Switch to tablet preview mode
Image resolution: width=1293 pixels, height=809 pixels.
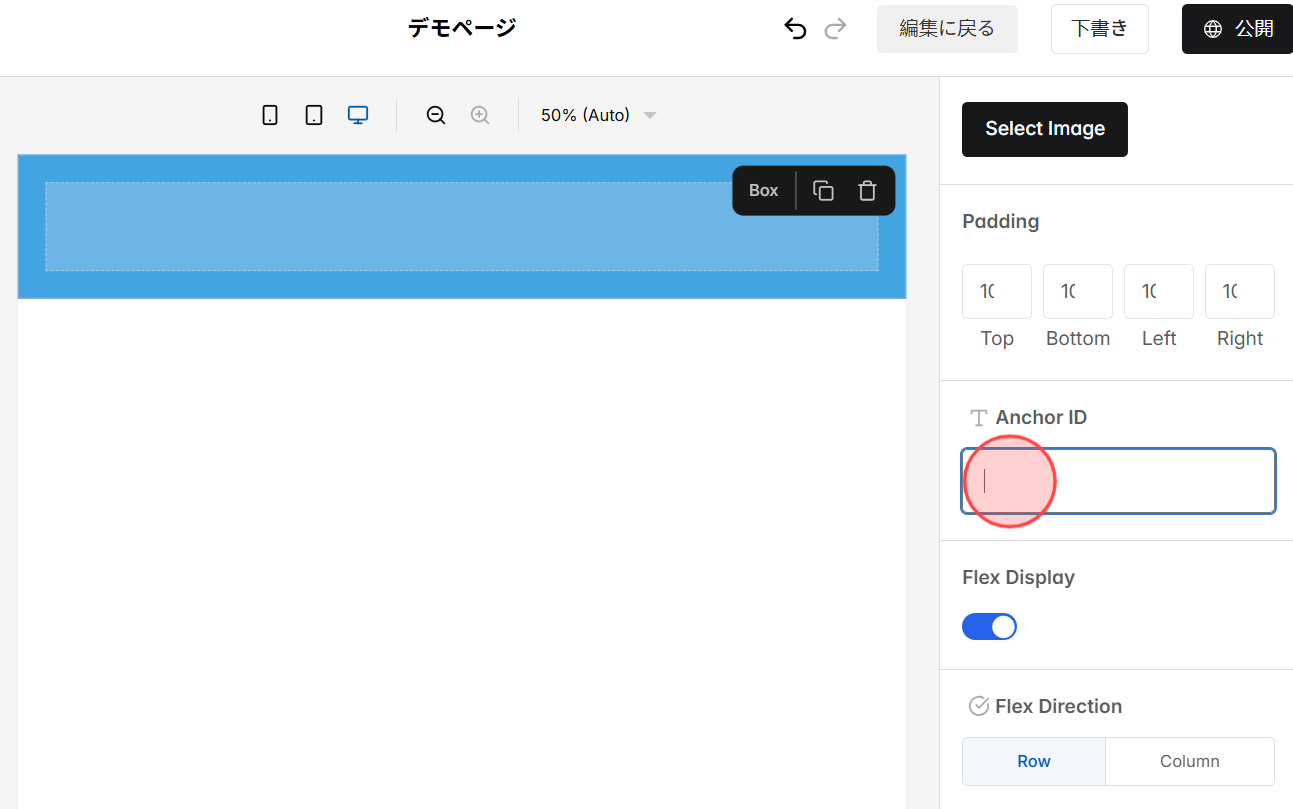coord(313,114)
